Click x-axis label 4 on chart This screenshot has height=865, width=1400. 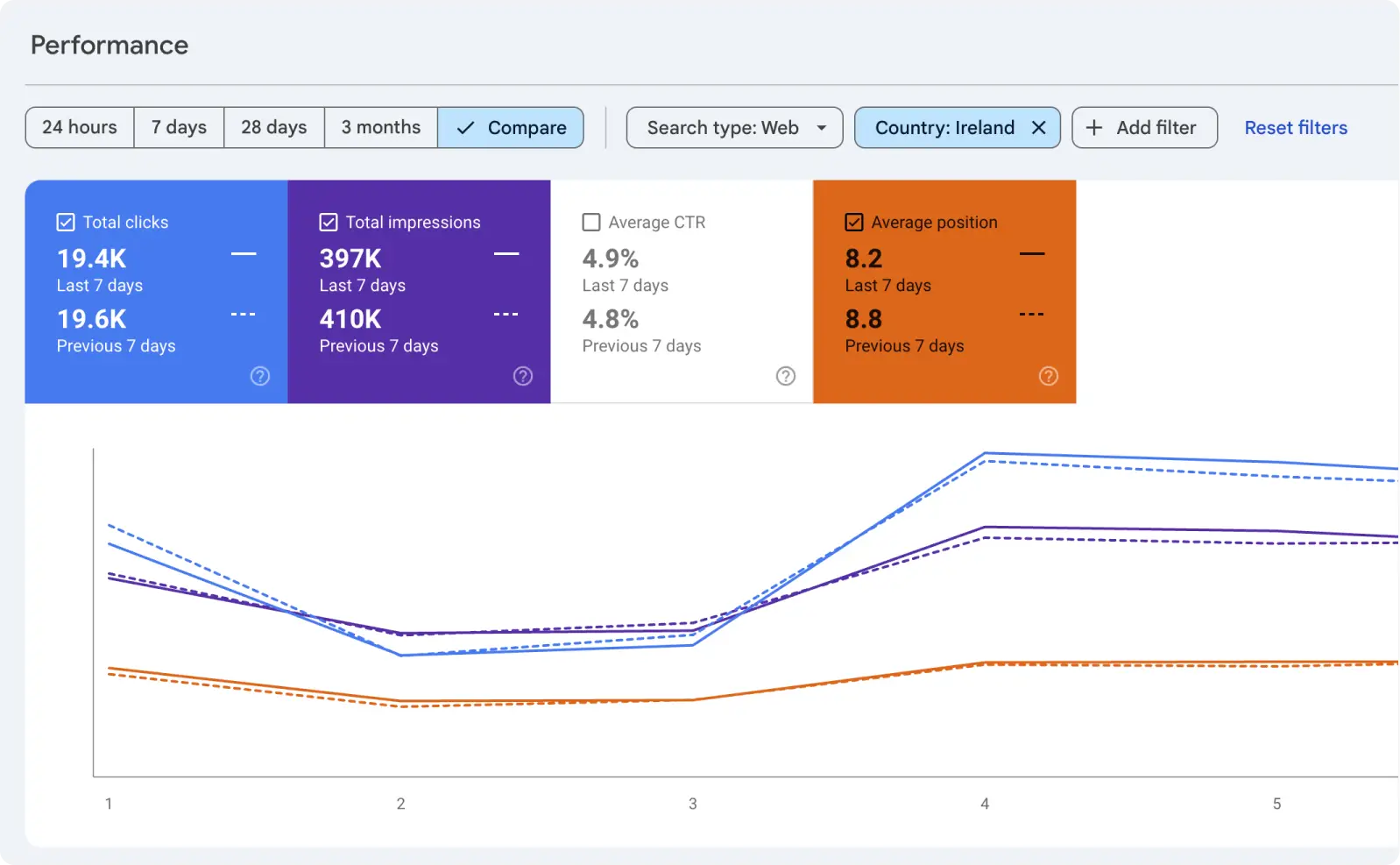pos(985,804)
